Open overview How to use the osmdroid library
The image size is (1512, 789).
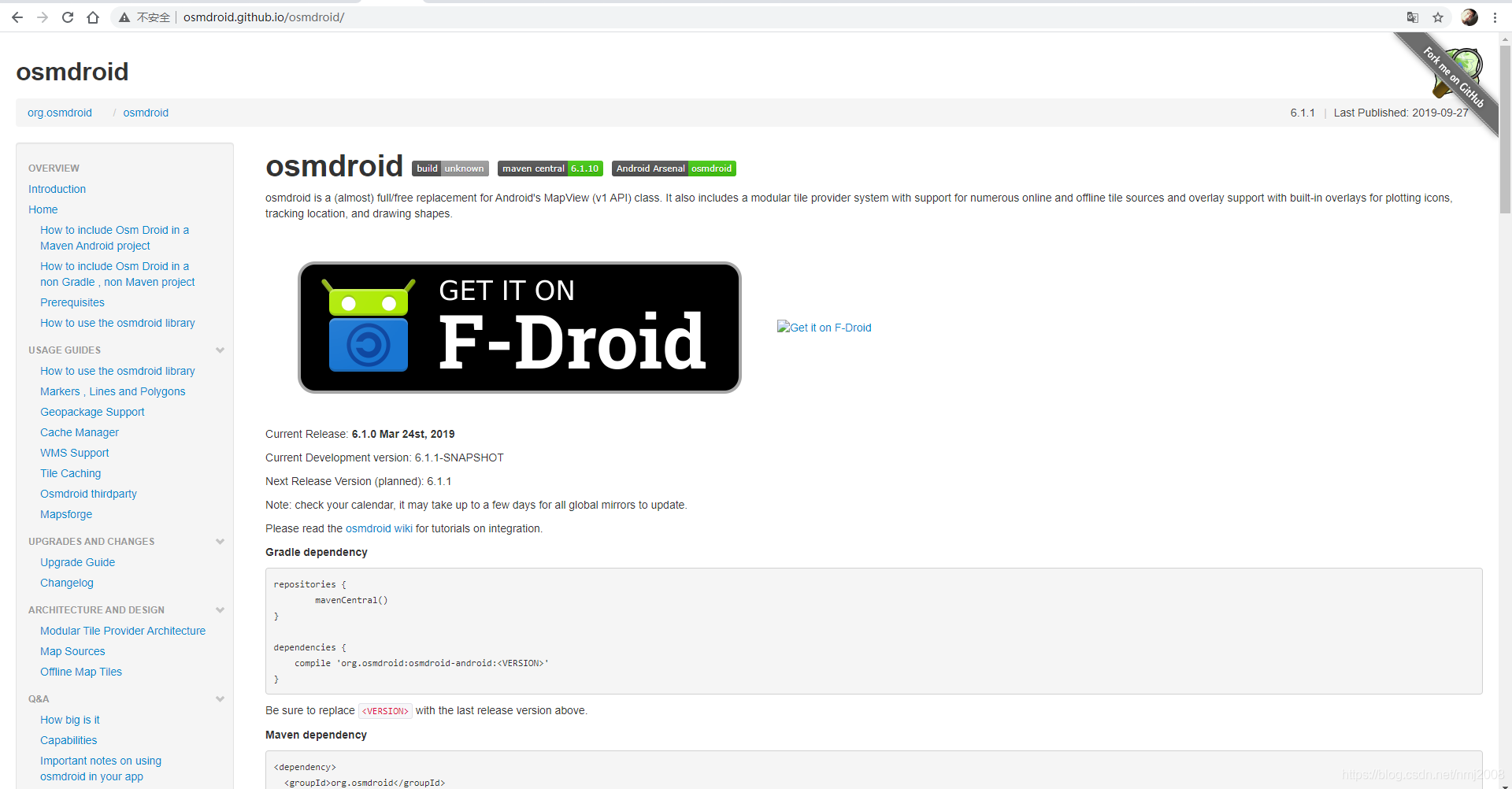click(x=117, y=323)
